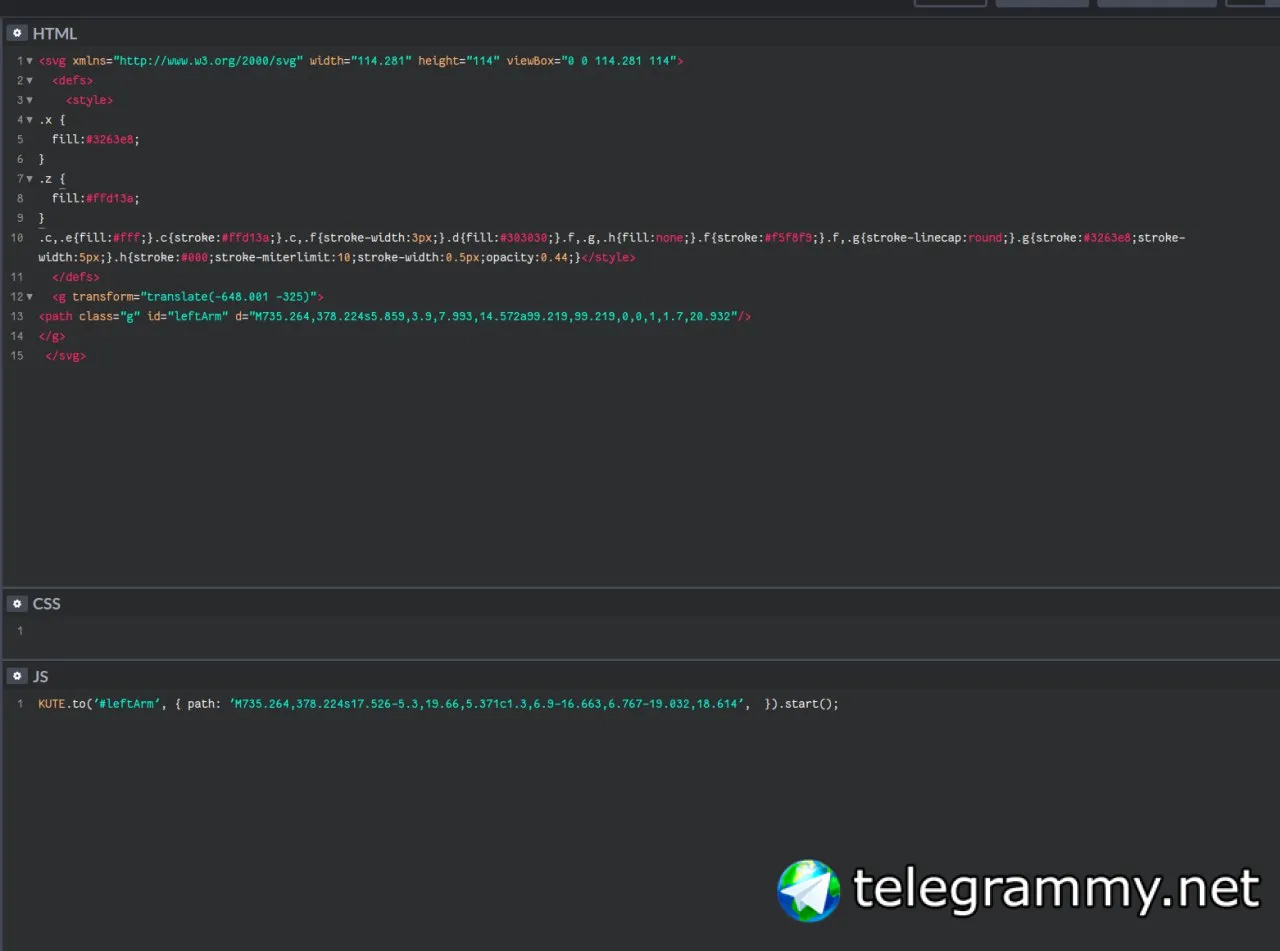Click the xmlns URL on line 1
This screenshot has width=1280, height=951.
207,61
